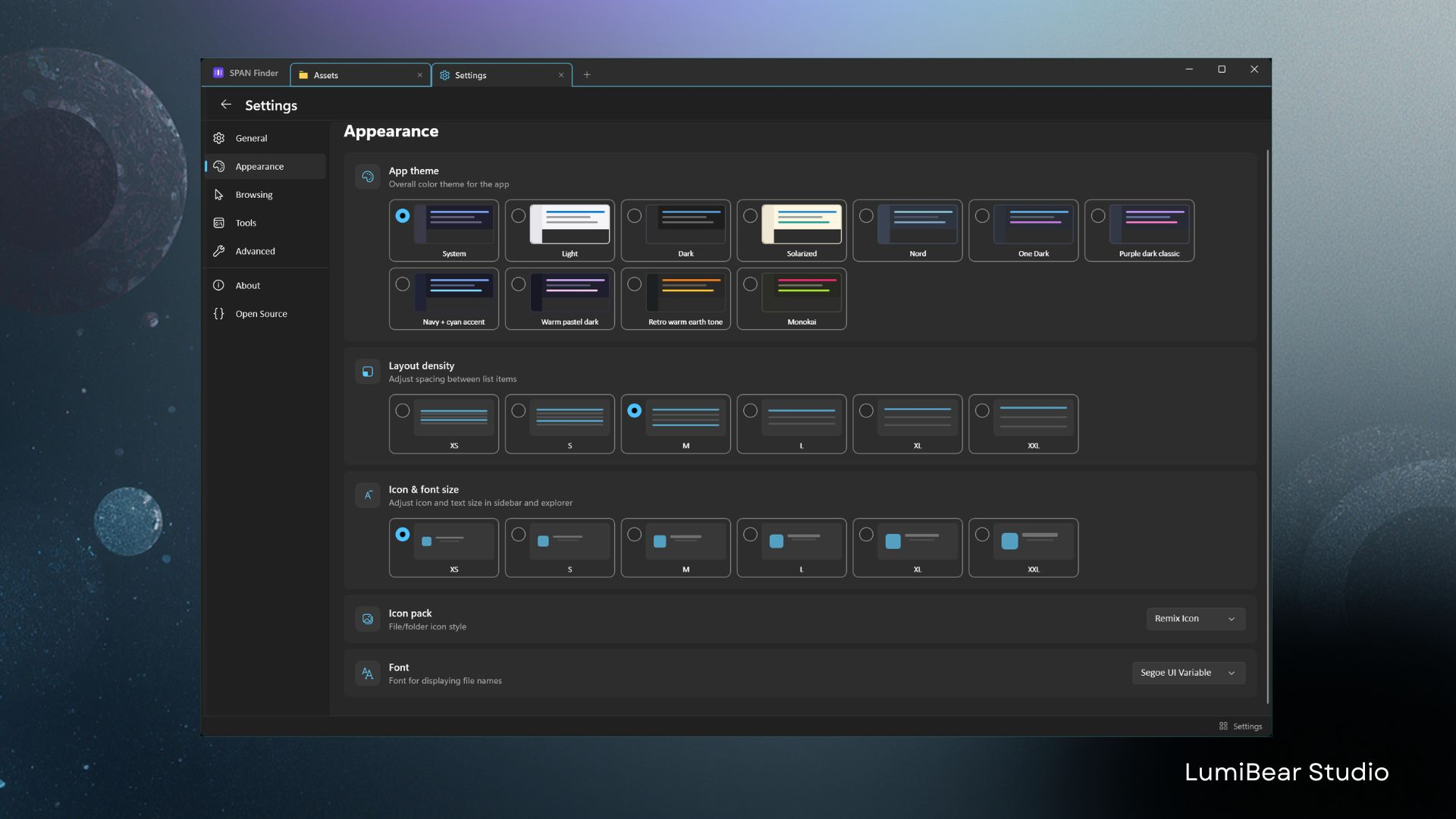Click the Icon pack section icon
This screenshot has width=1456, height=819.
(368, 619)
